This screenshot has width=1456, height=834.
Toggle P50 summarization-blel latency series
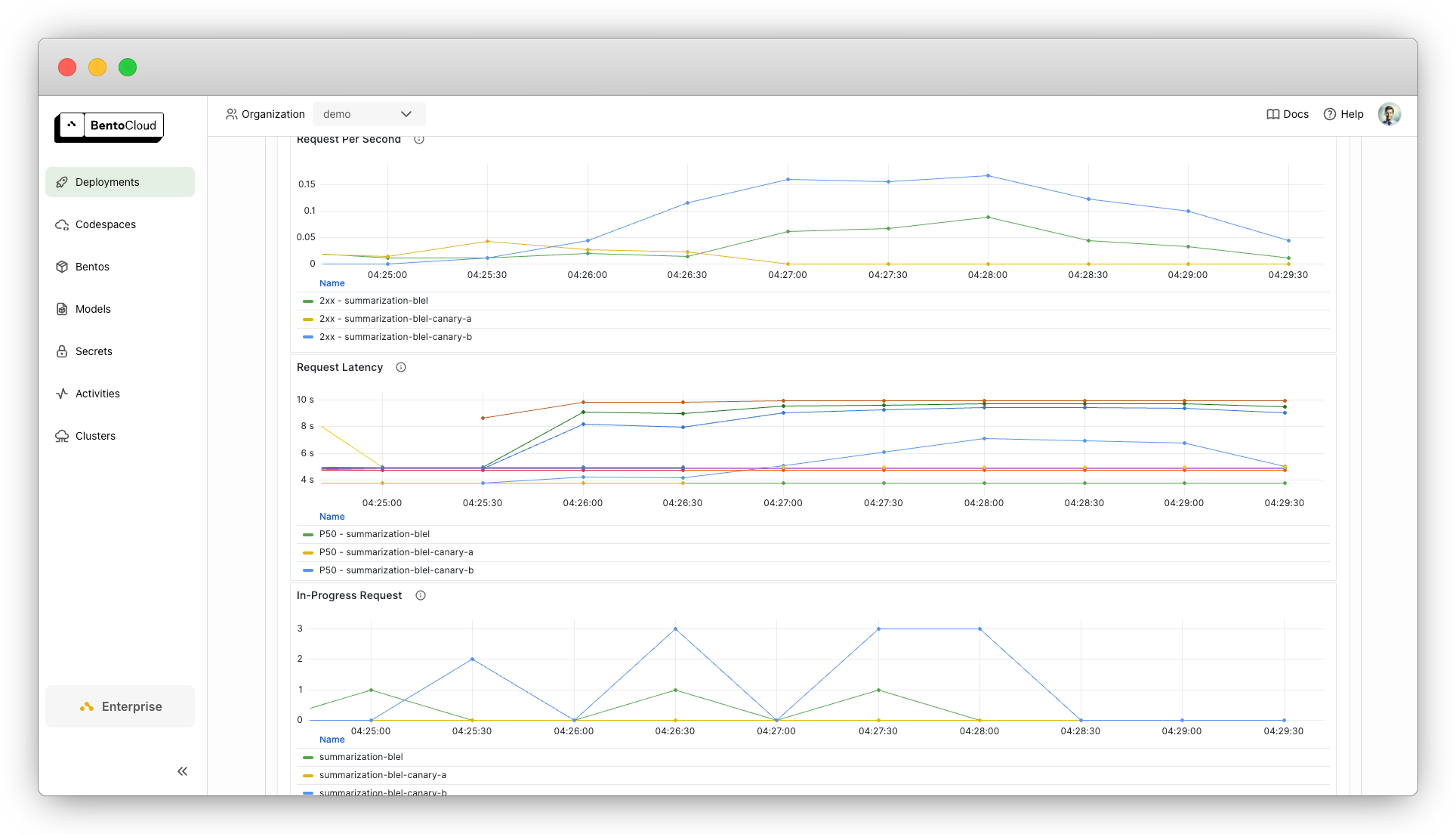coord(375,534)
